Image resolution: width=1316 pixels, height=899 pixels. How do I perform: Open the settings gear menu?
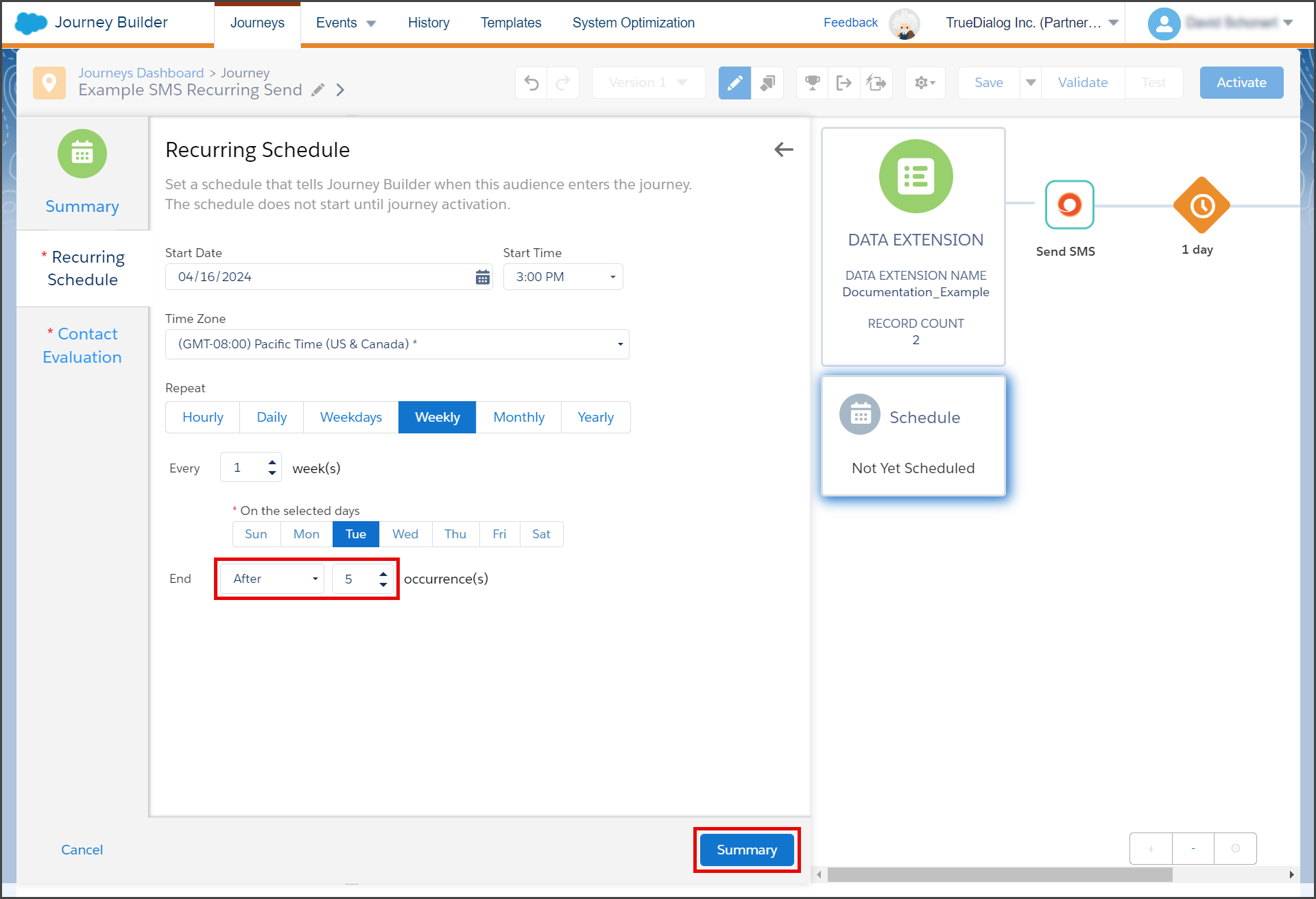point(925,83)
